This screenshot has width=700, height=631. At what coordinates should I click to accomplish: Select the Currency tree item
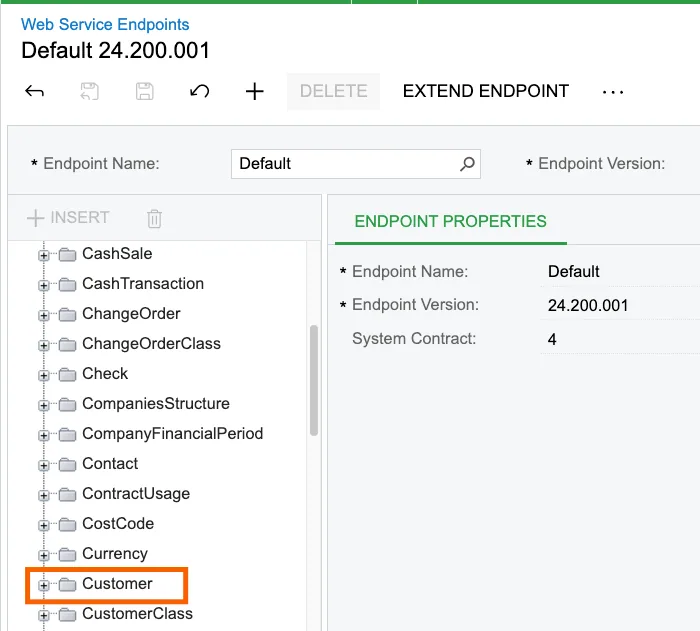115,553
